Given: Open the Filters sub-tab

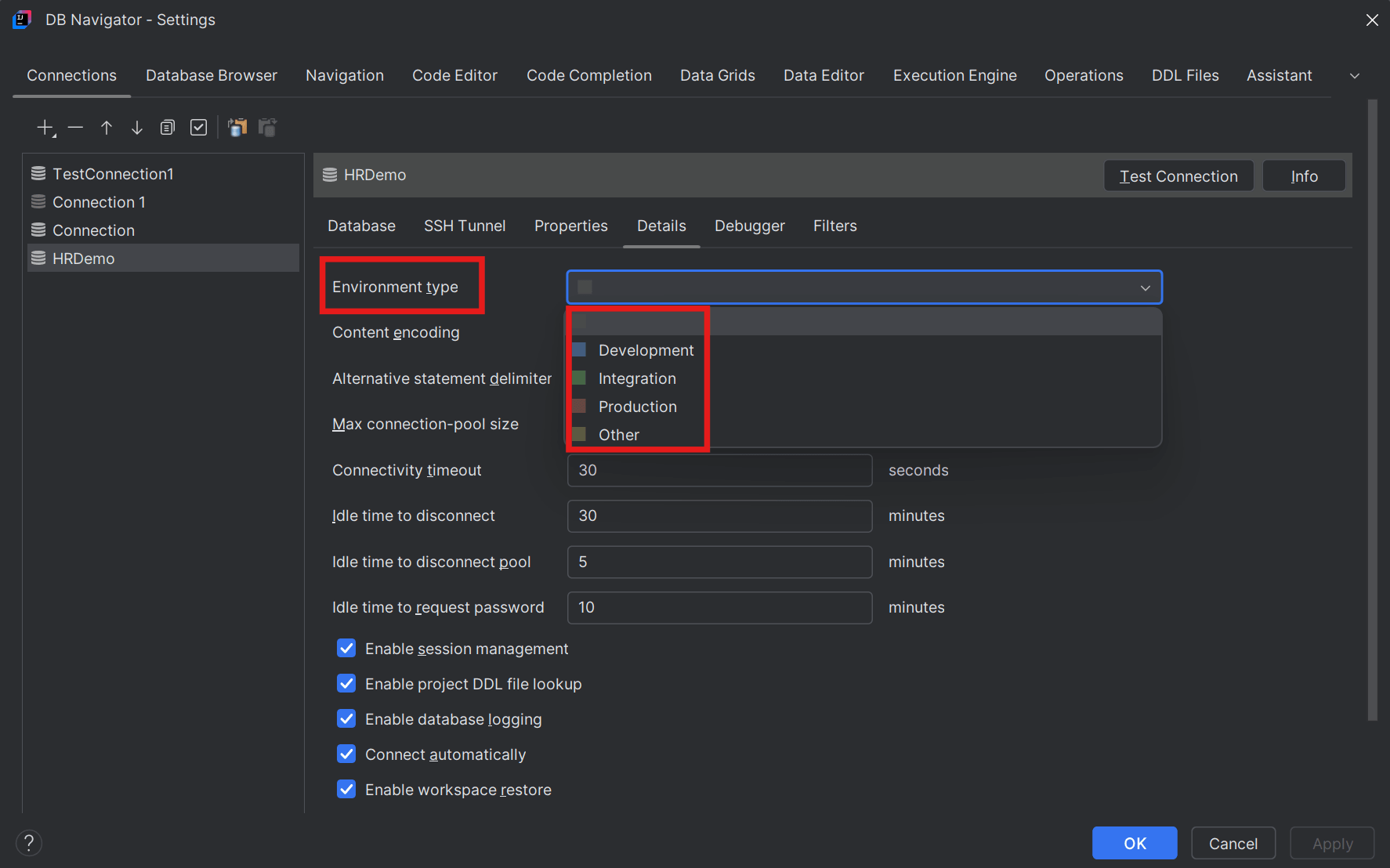Looking at the screenshot, I should tap(835, 226).
